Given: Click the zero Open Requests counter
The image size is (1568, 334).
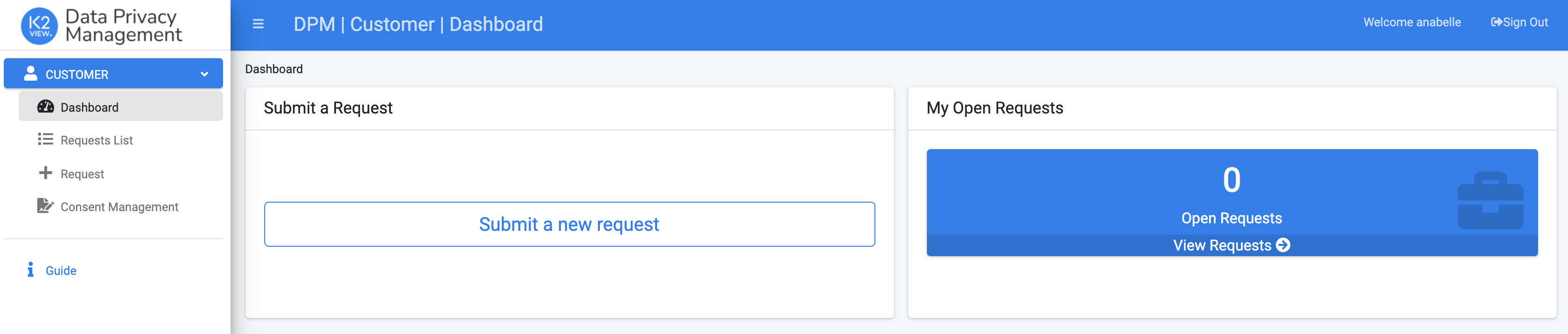Looking at the screenshot, I should coord(1232,181).
